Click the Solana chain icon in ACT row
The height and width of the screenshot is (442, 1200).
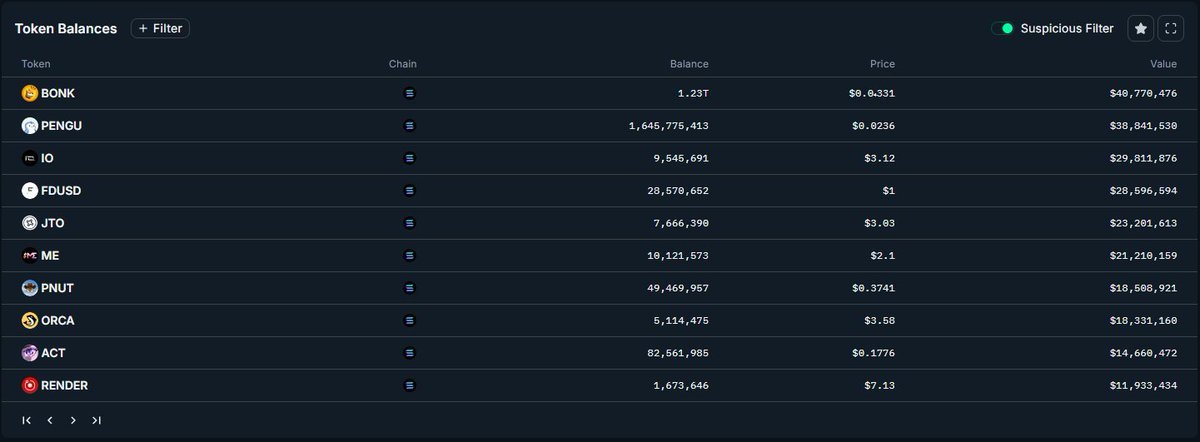[x=408, y=353]
